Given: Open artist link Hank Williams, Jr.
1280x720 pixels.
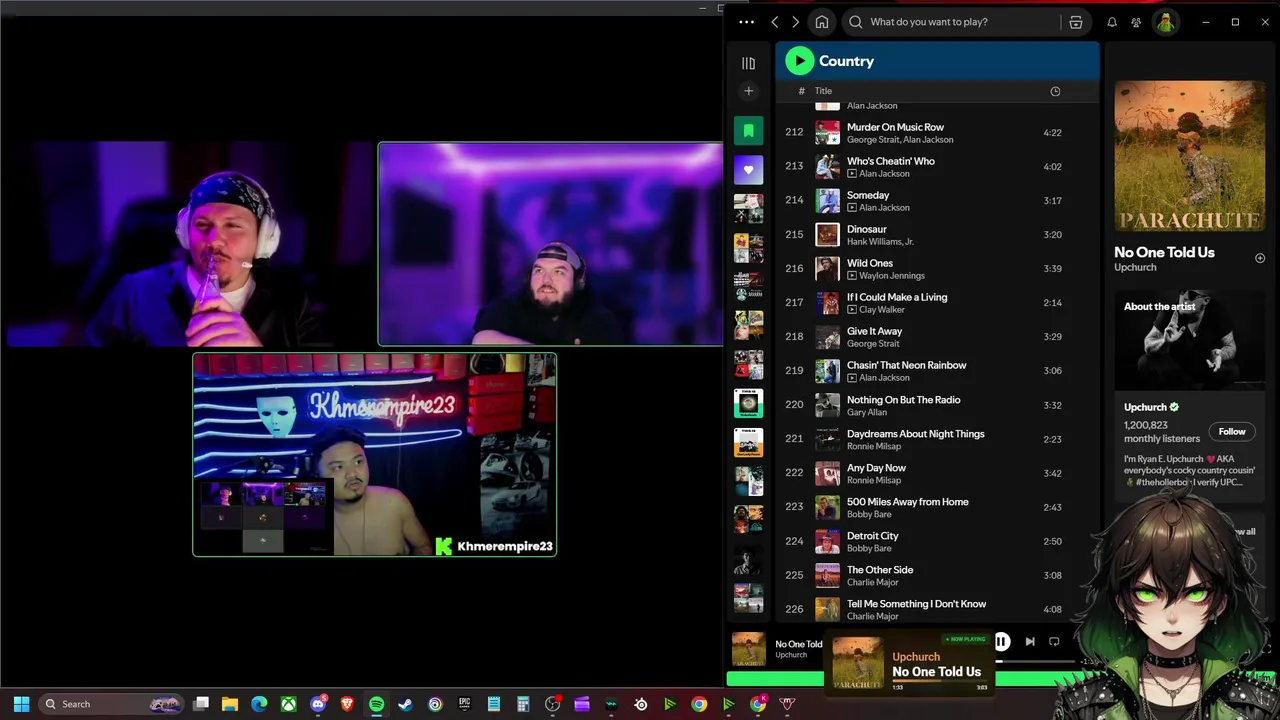Looking at the screenshot, I should coord(880,242).
